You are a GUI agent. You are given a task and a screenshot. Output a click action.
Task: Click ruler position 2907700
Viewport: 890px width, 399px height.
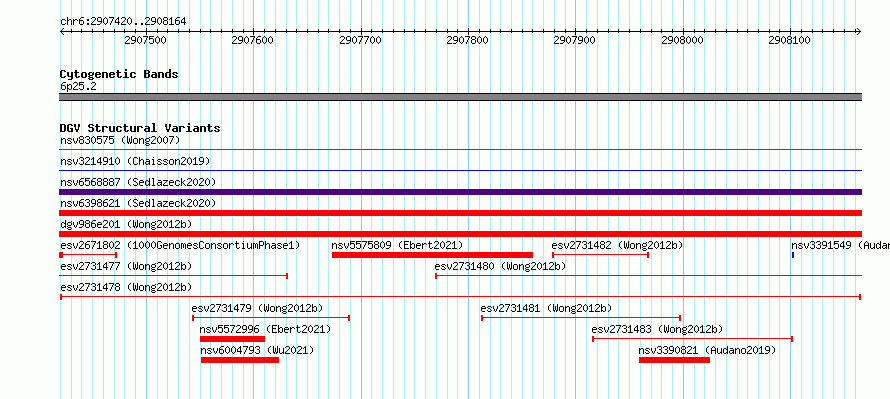click(360, 40)
